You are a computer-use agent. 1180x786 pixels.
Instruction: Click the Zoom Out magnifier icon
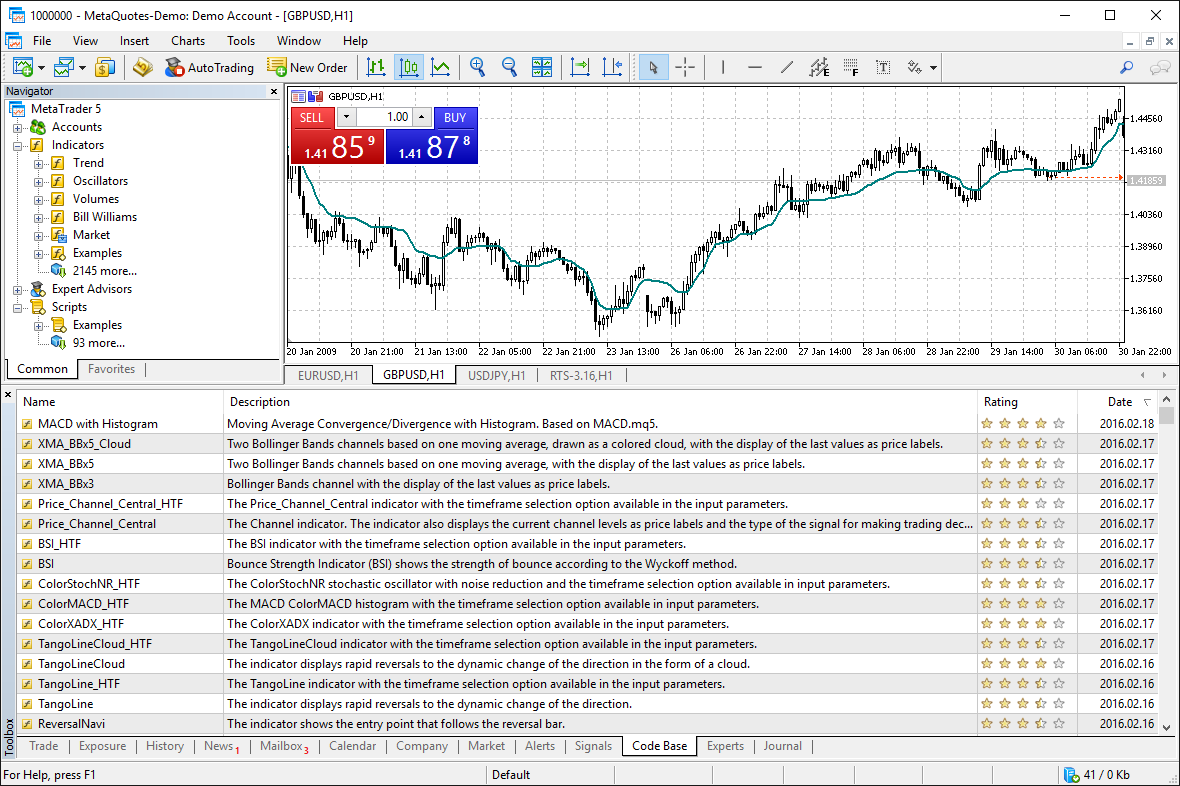[x=510, y=67]
